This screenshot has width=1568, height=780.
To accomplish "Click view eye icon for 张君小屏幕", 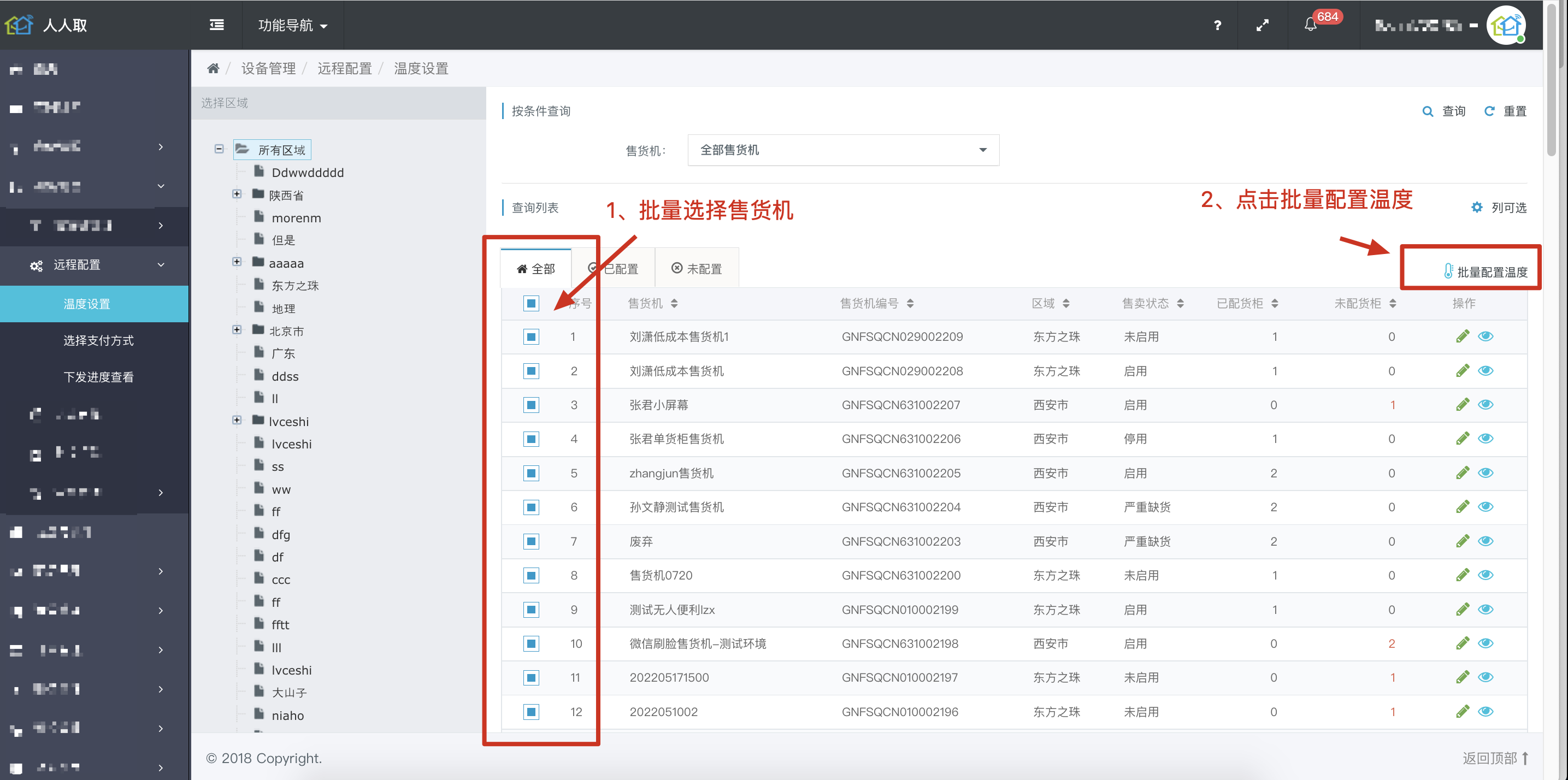I will (x=1485, y=404).
